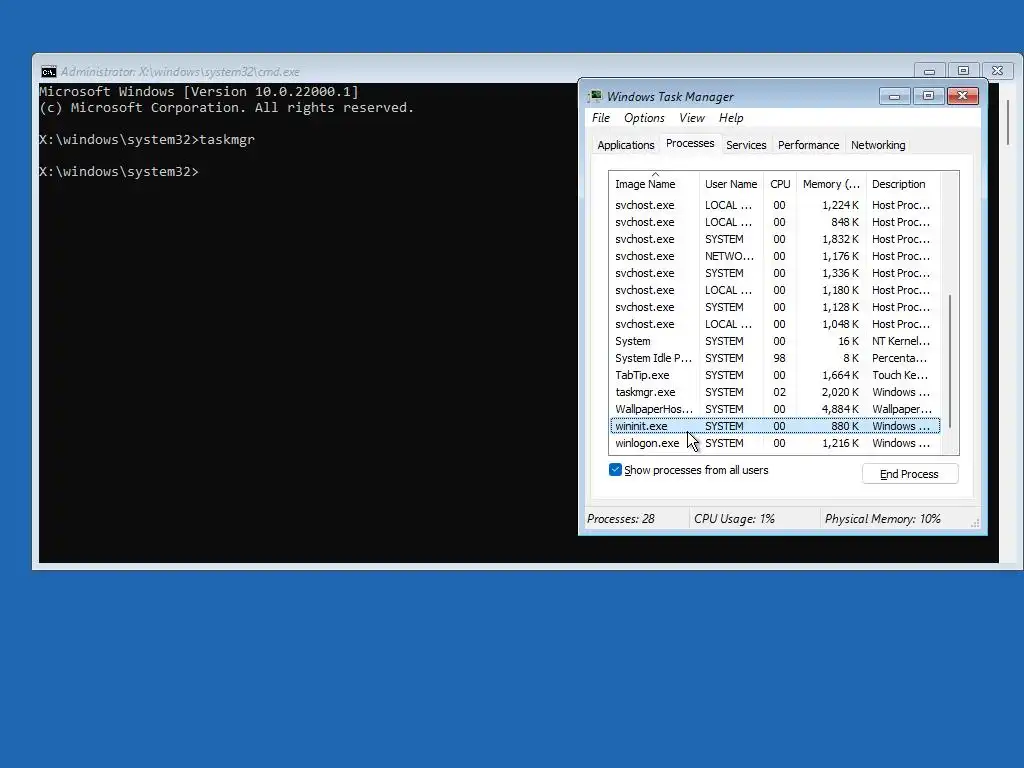Click the Task Manager title bar icon
The height and width of the screenshot is (768, 1024).
pos(595,97)
